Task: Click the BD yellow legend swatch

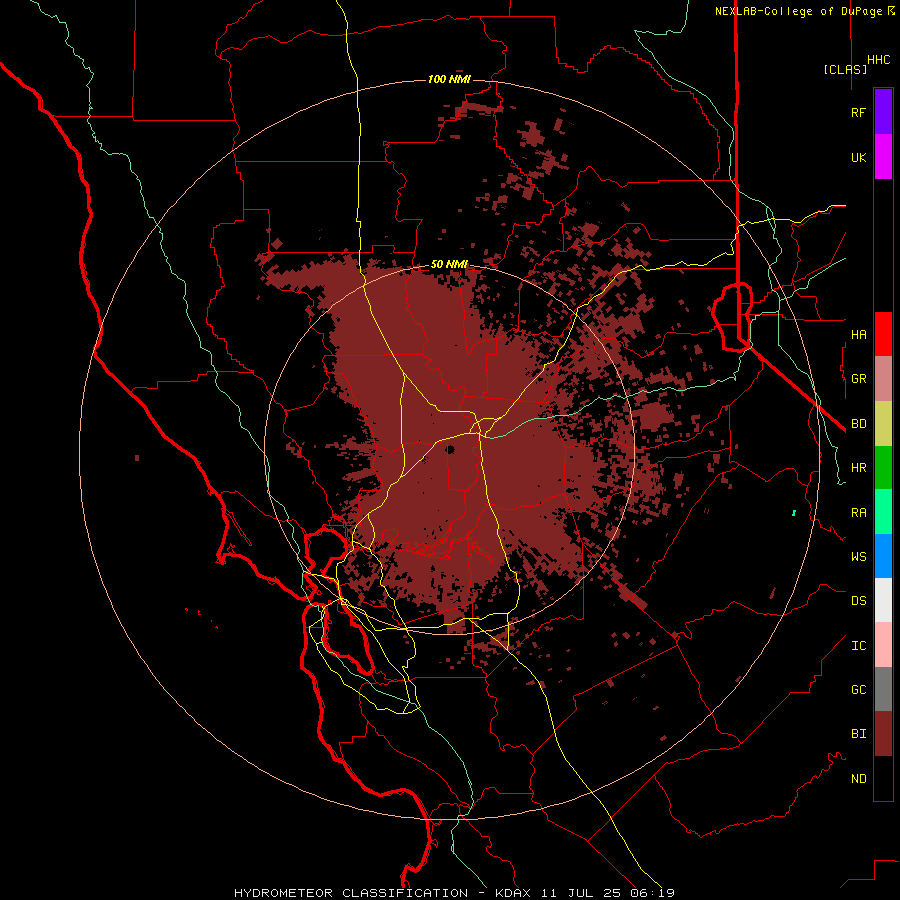Action: click(x=883, y=424)
